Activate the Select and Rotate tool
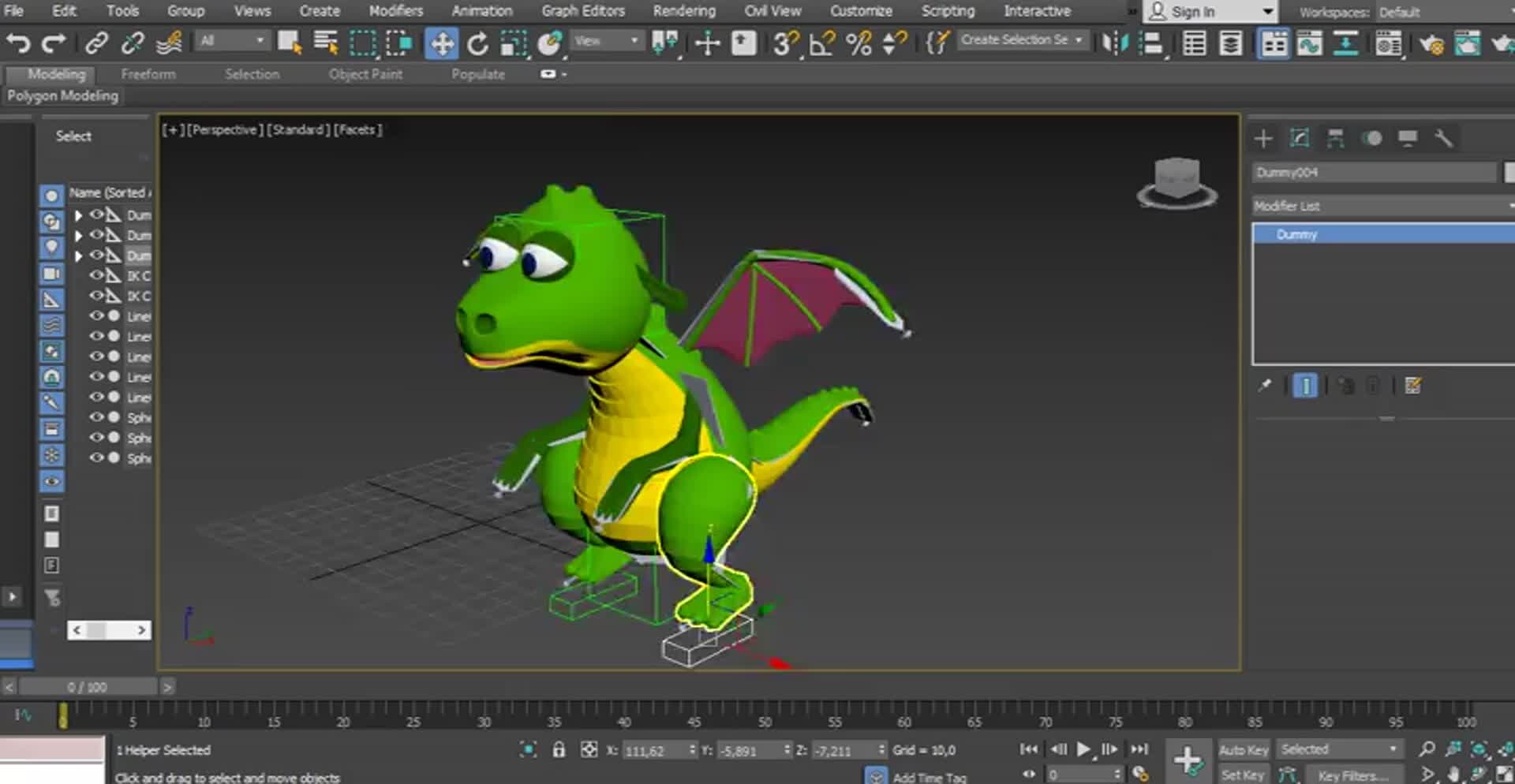1515x784 pixels. pyautogui.click(x=478, y=43)
